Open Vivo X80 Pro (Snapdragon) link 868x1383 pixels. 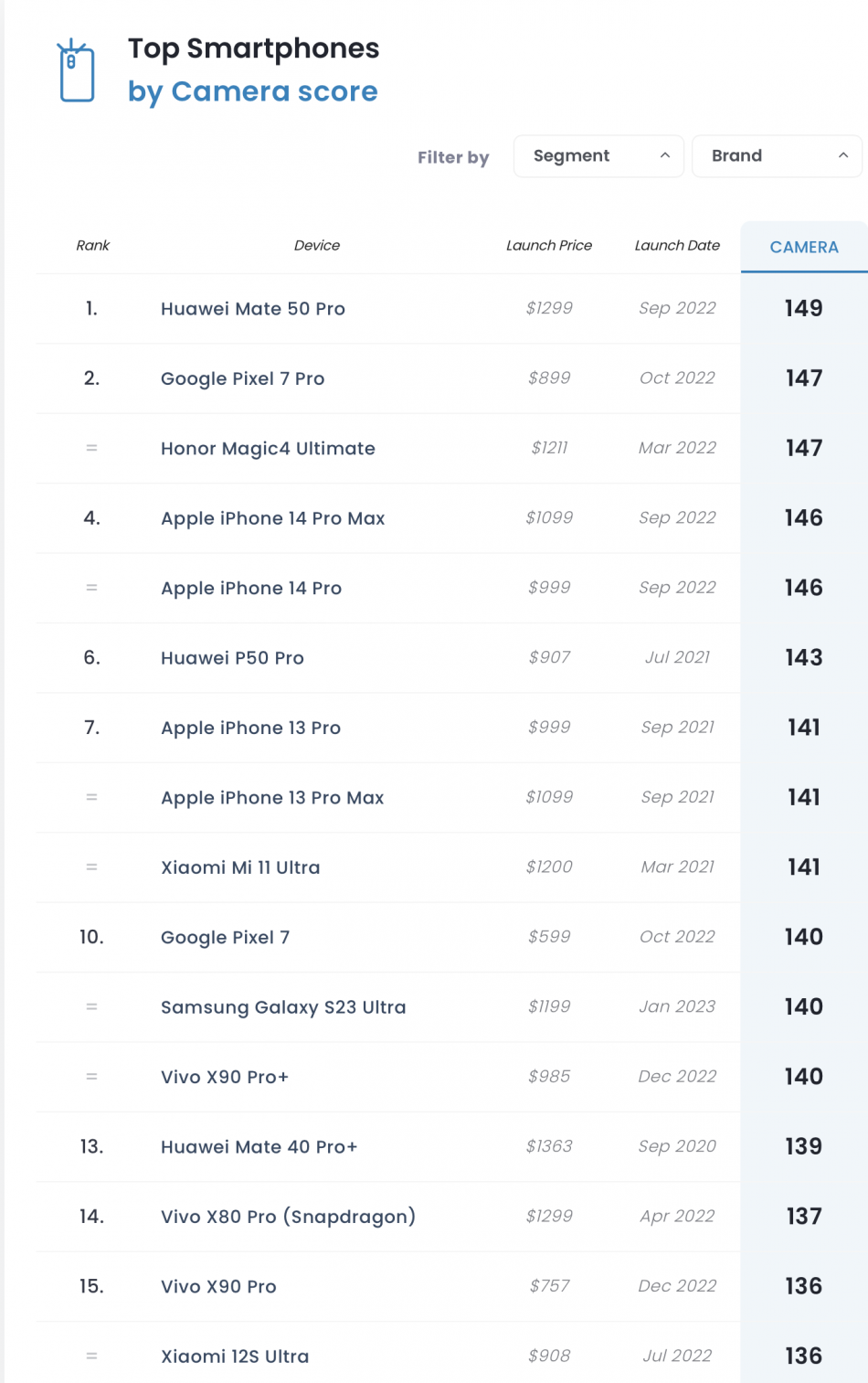(x=288, y=1217)
